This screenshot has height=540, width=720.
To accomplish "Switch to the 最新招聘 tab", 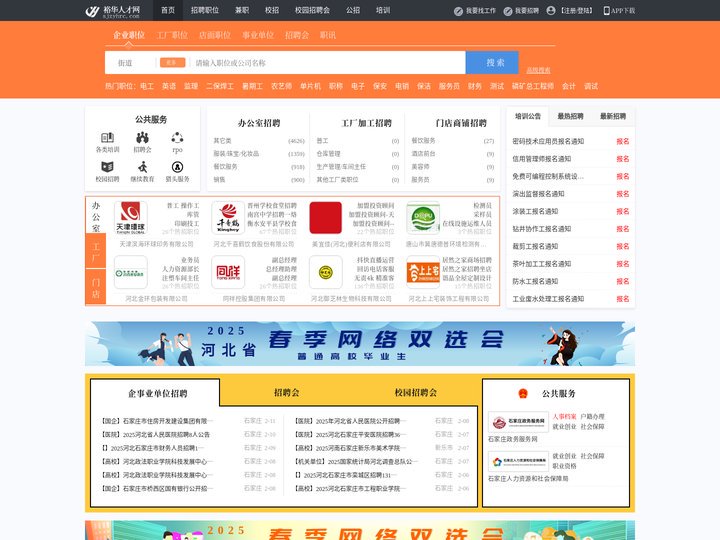I will (613, 116).
